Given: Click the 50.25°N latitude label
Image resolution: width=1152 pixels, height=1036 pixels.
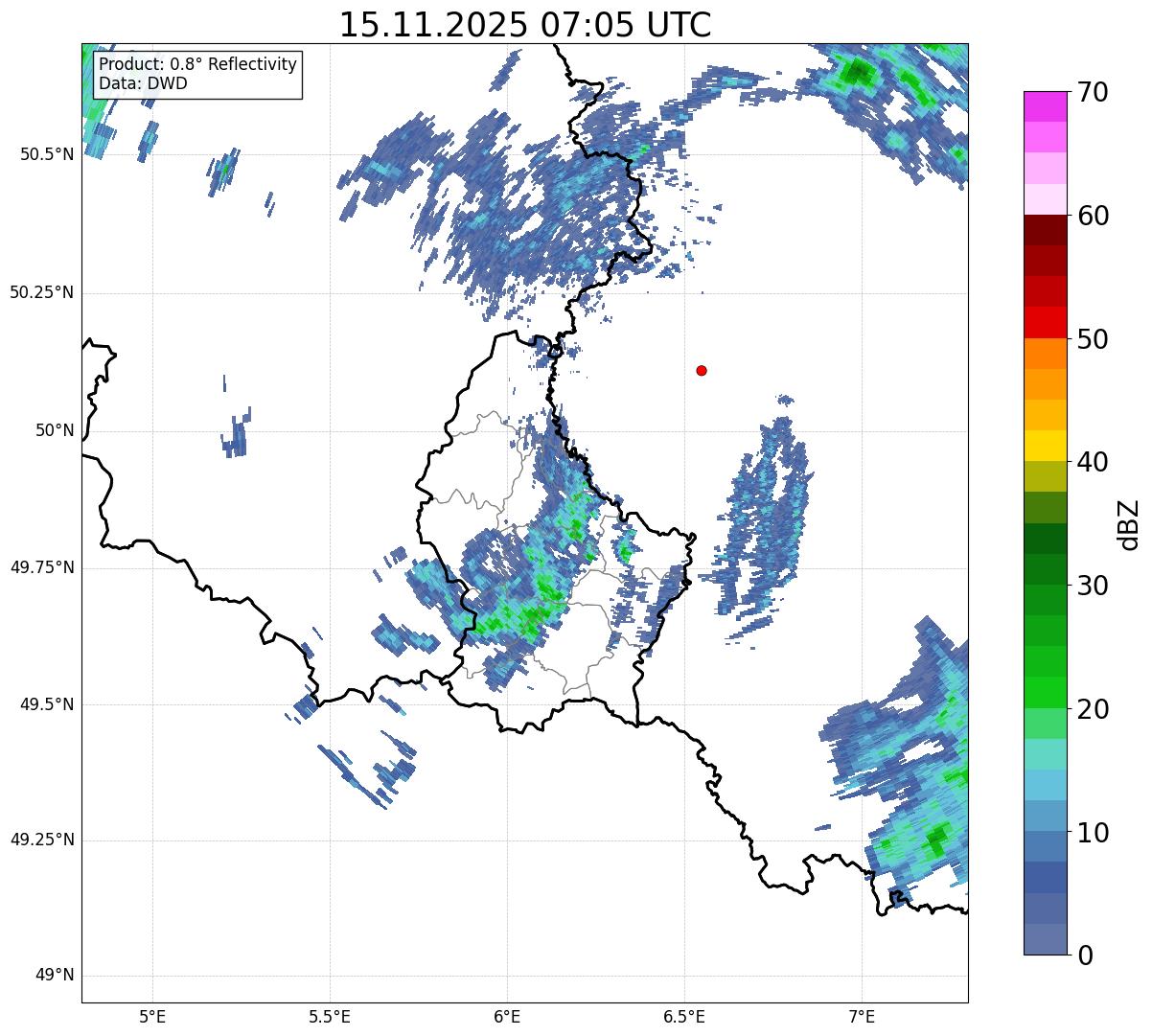Looking at the screenshot, I should pyautogui.click(x=42, y=292).
